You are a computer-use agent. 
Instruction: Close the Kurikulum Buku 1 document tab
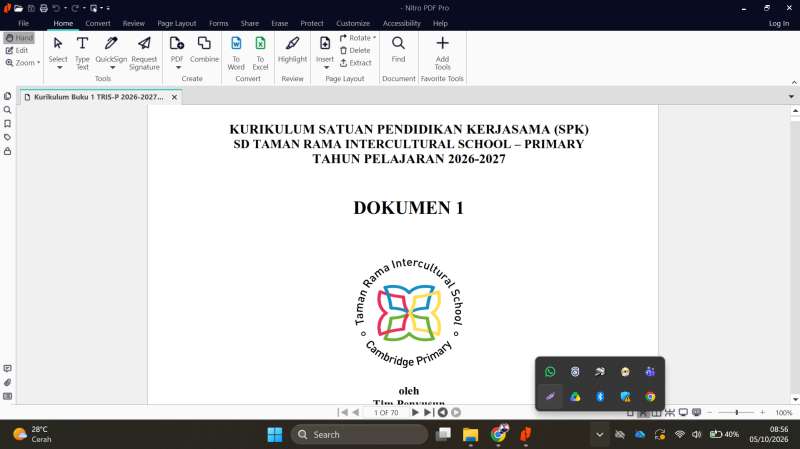coord(174,97)
